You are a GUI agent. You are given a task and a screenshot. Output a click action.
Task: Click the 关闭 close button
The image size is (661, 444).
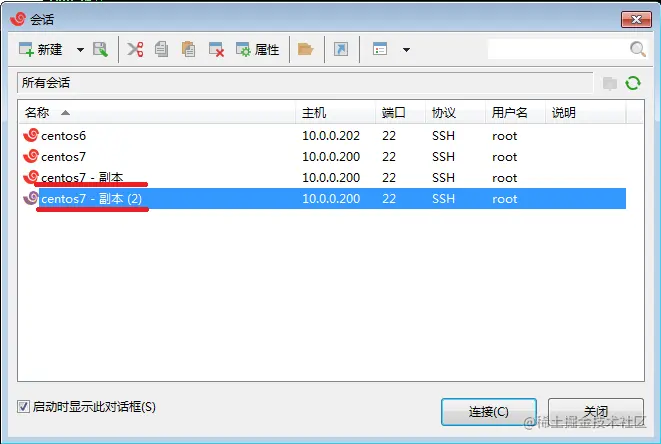(x=596, y=412)
